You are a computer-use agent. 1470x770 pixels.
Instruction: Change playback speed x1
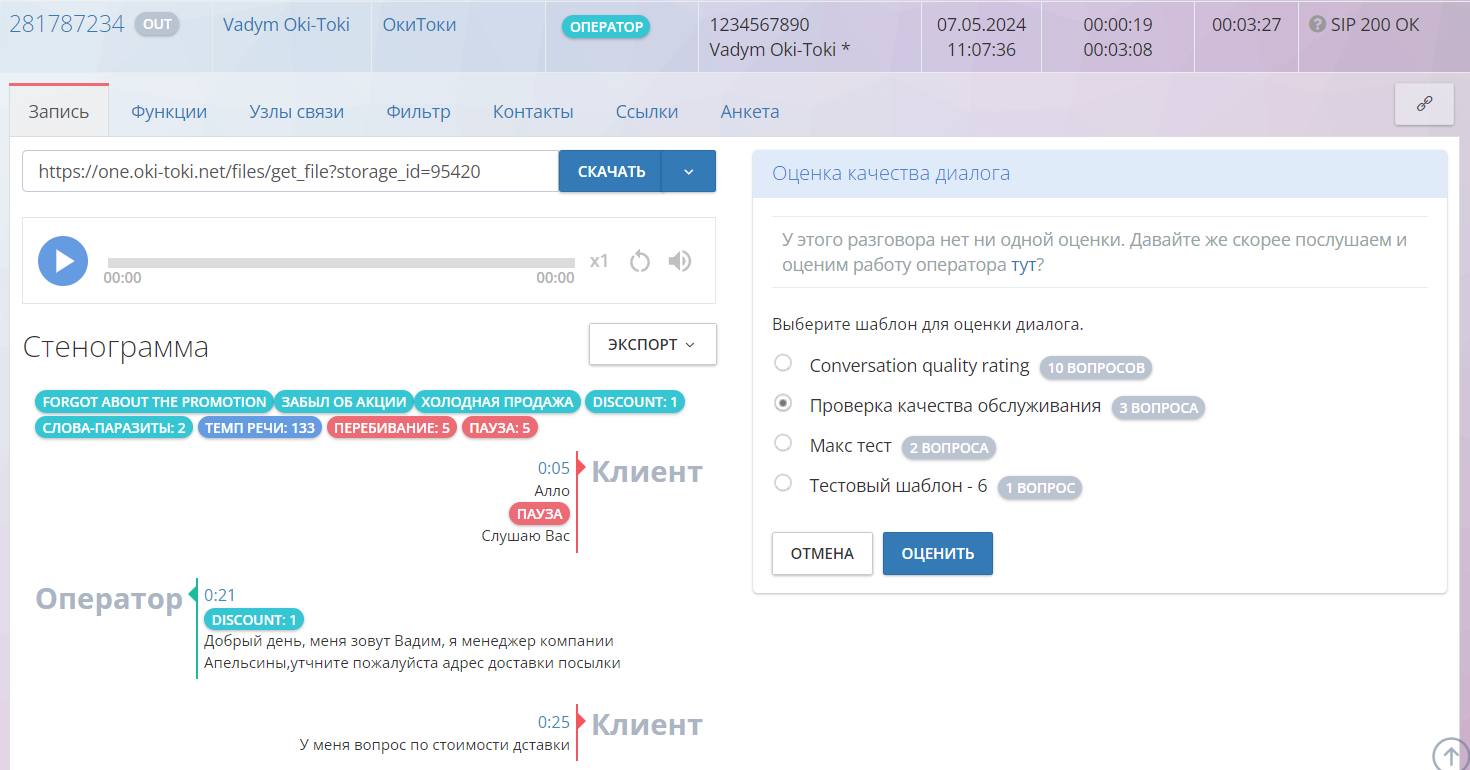599,261
